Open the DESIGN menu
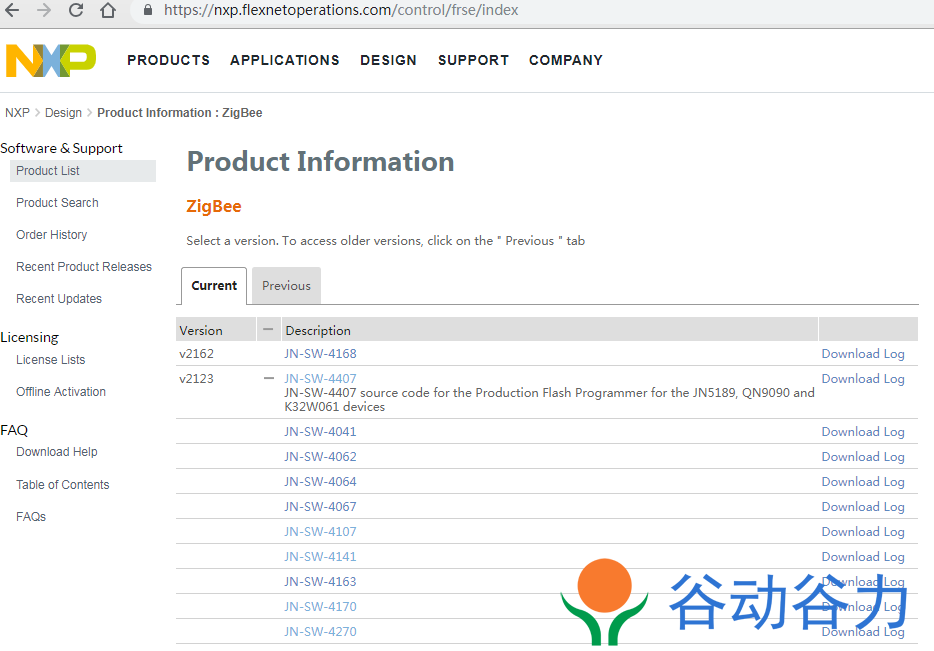 point(388,60)
